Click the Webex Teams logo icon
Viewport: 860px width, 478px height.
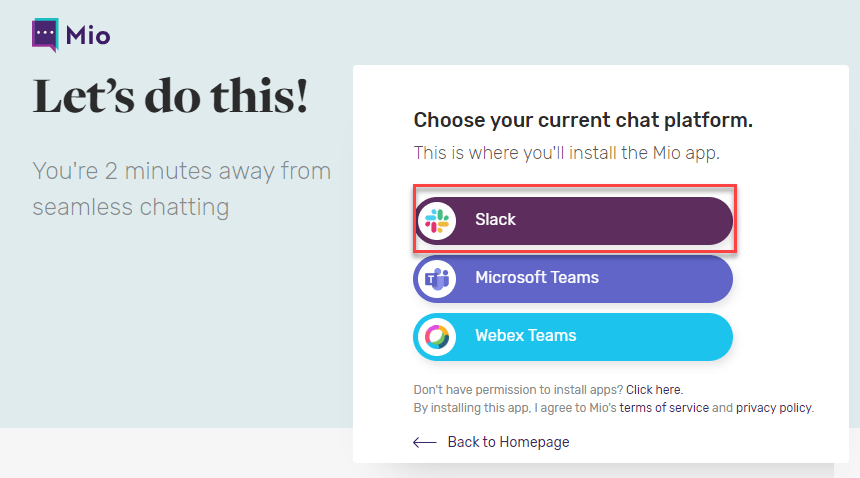click(x=437, y=336)
